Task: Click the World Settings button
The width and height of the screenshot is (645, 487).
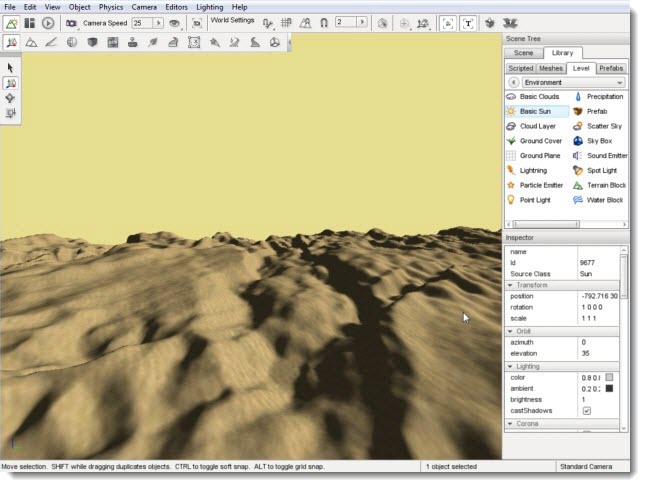Action: pos(232,20)
